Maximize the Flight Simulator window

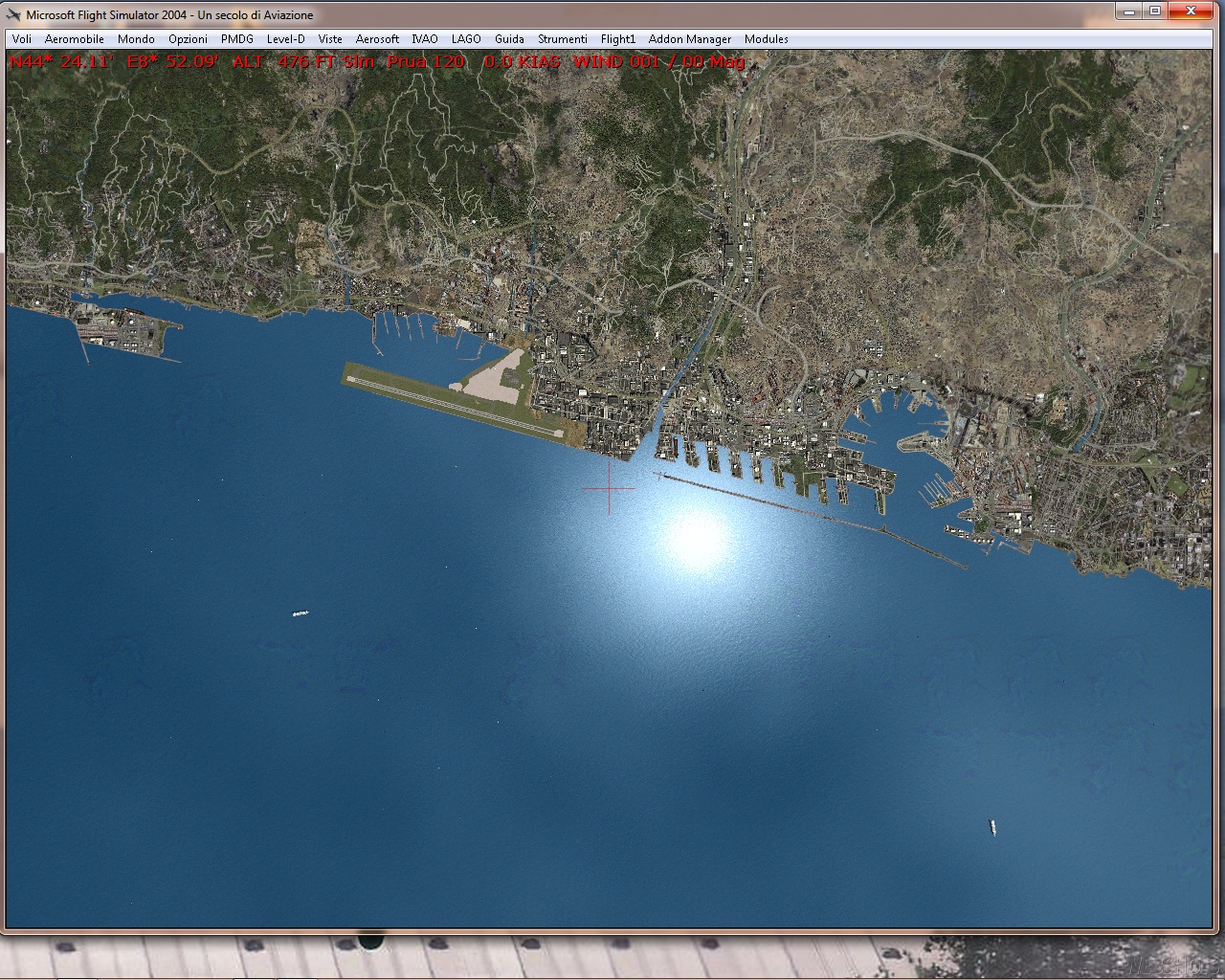(x=1155, y=11)
